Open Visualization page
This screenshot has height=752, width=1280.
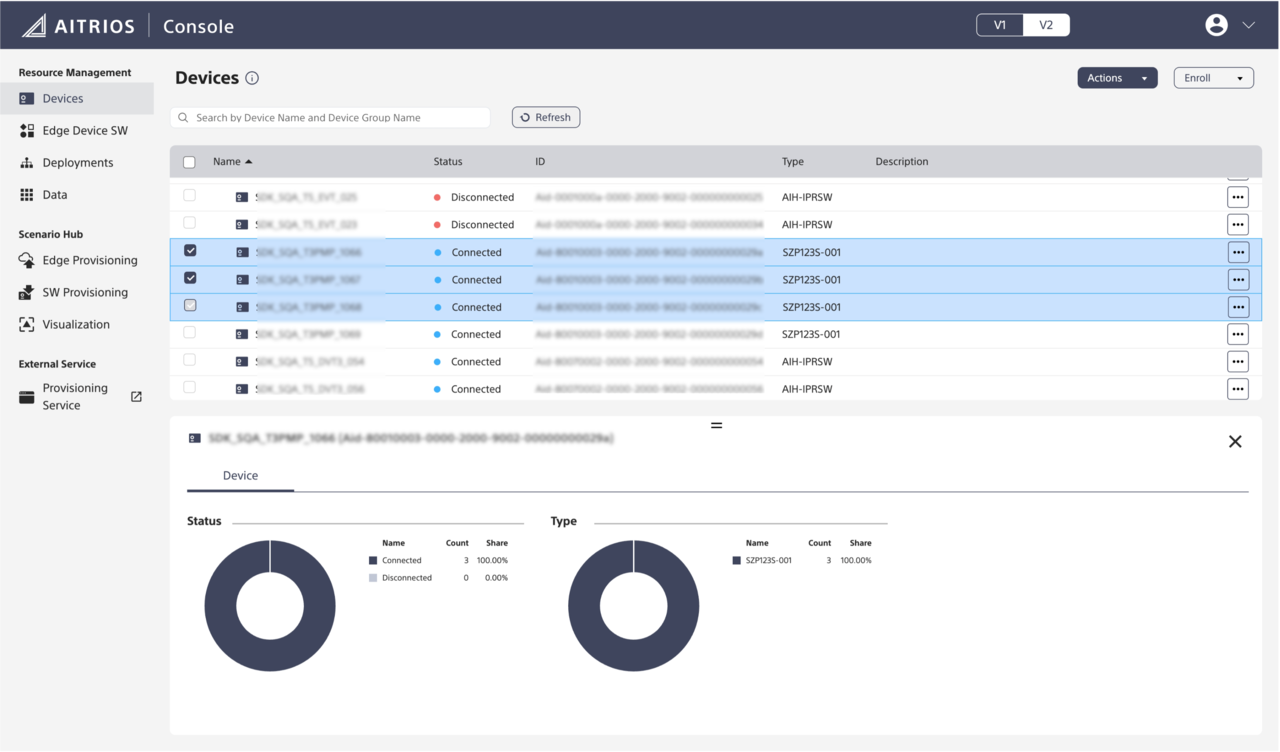point(77,324)
